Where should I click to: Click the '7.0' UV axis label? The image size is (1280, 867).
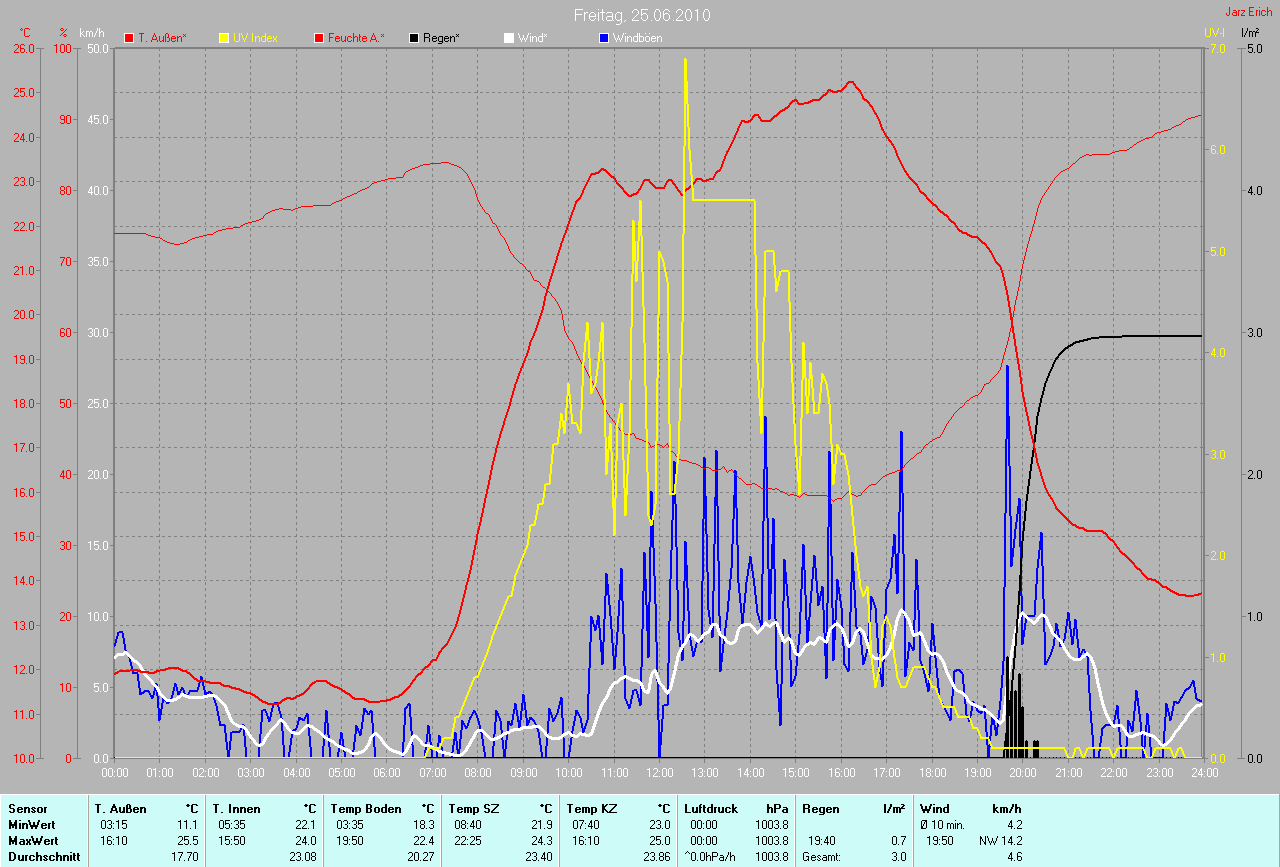(x=1217, y=48)
